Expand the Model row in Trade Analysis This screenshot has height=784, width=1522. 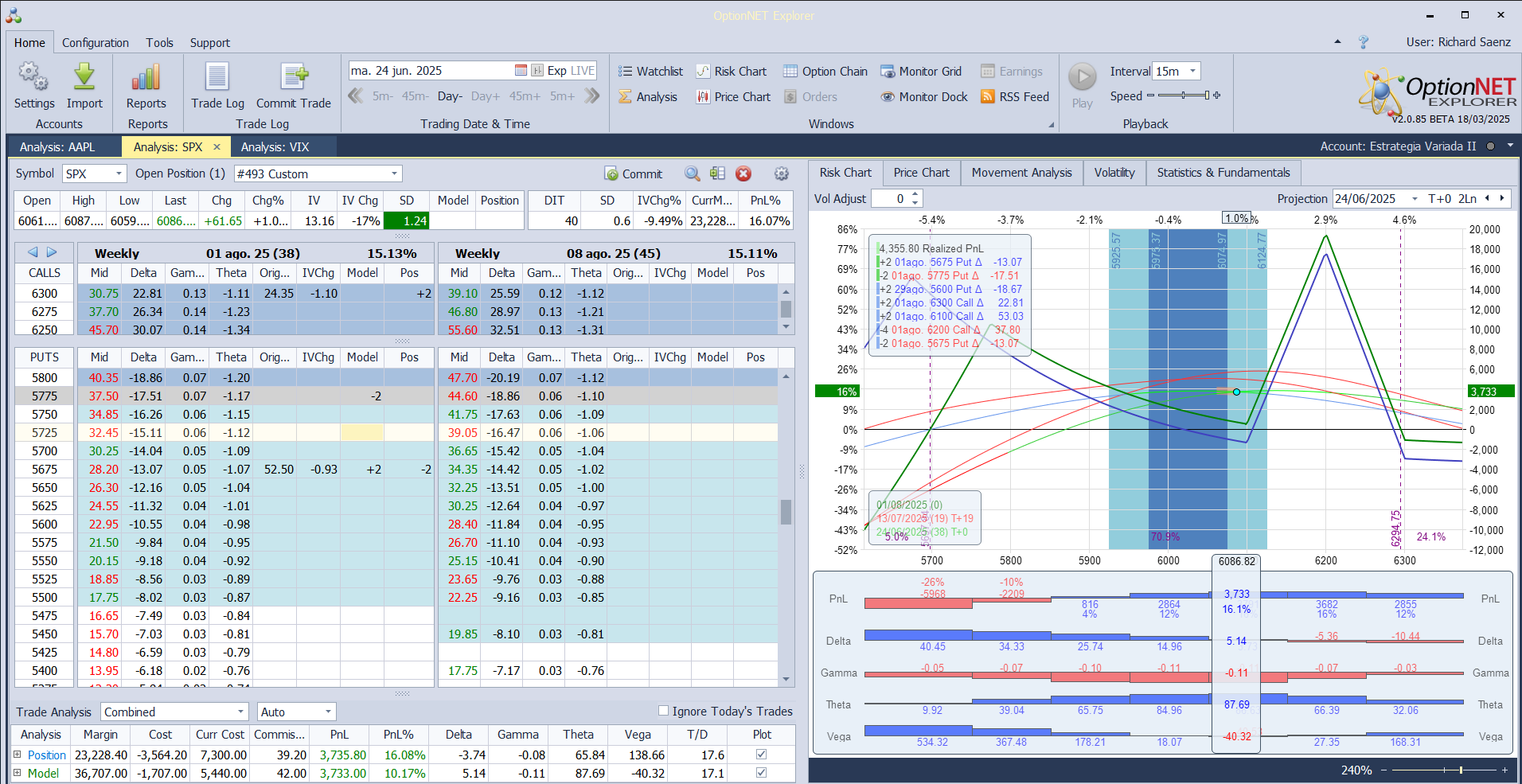point(17,772)
